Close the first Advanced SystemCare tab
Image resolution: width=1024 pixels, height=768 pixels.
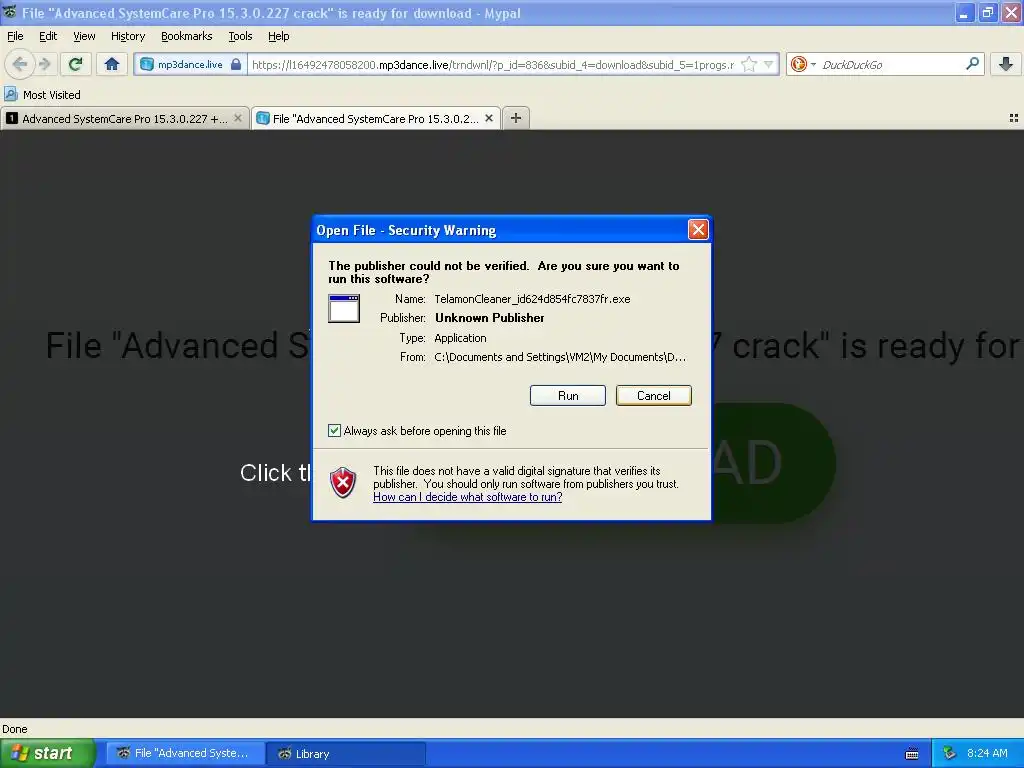238,118
